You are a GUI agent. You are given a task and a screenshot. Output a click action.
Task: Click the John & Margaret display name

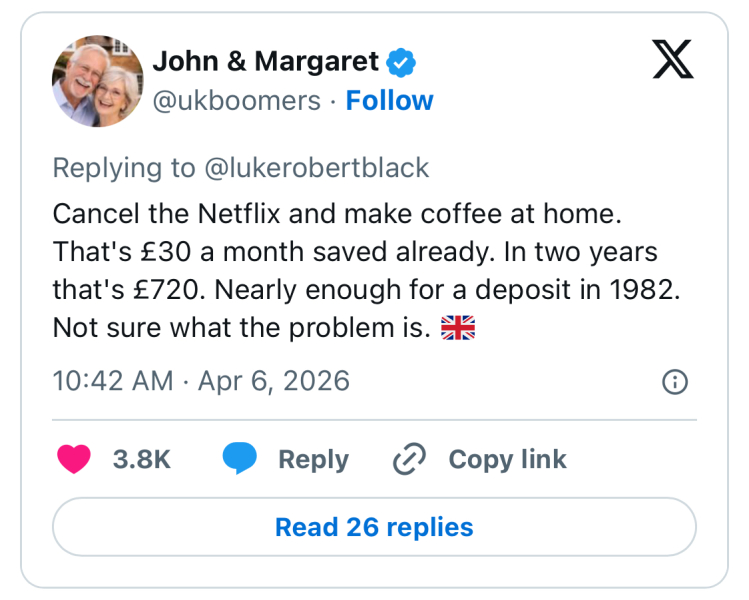tap(265, 62)
